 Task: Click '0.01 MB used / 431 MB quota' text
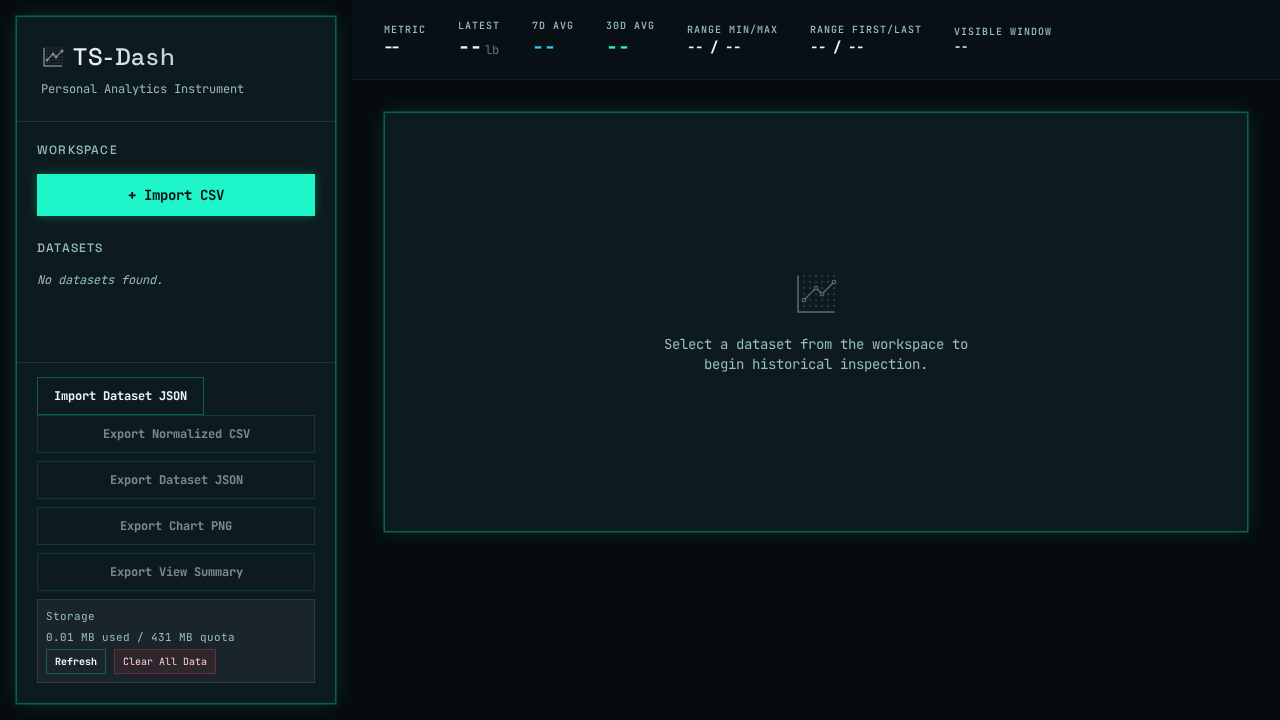tap(140, 637)
